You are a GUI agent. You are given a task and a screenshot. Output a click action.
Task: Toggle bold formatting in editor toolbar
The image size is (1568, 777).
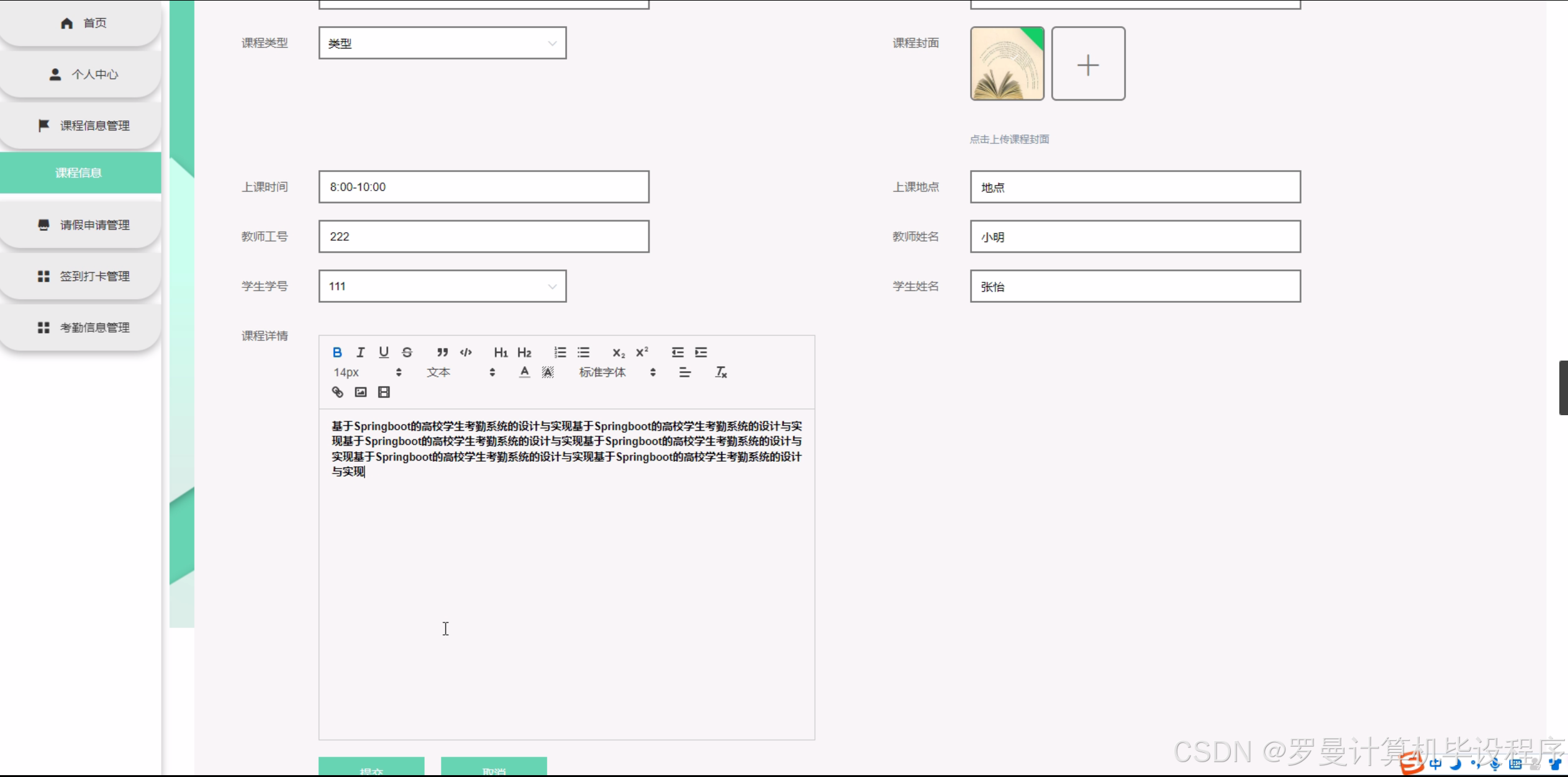(x=337, y=353)
